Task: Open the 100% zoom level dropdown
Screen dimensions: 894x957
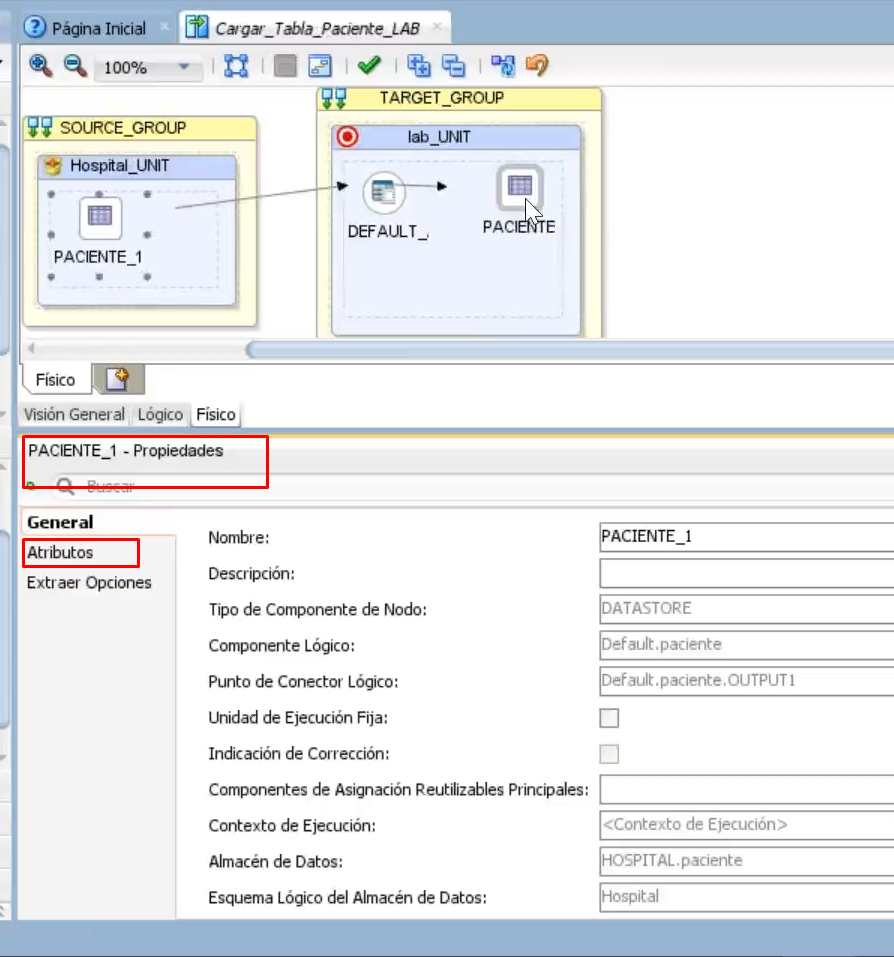Action: pyautogui.click(x=184, y=67)
